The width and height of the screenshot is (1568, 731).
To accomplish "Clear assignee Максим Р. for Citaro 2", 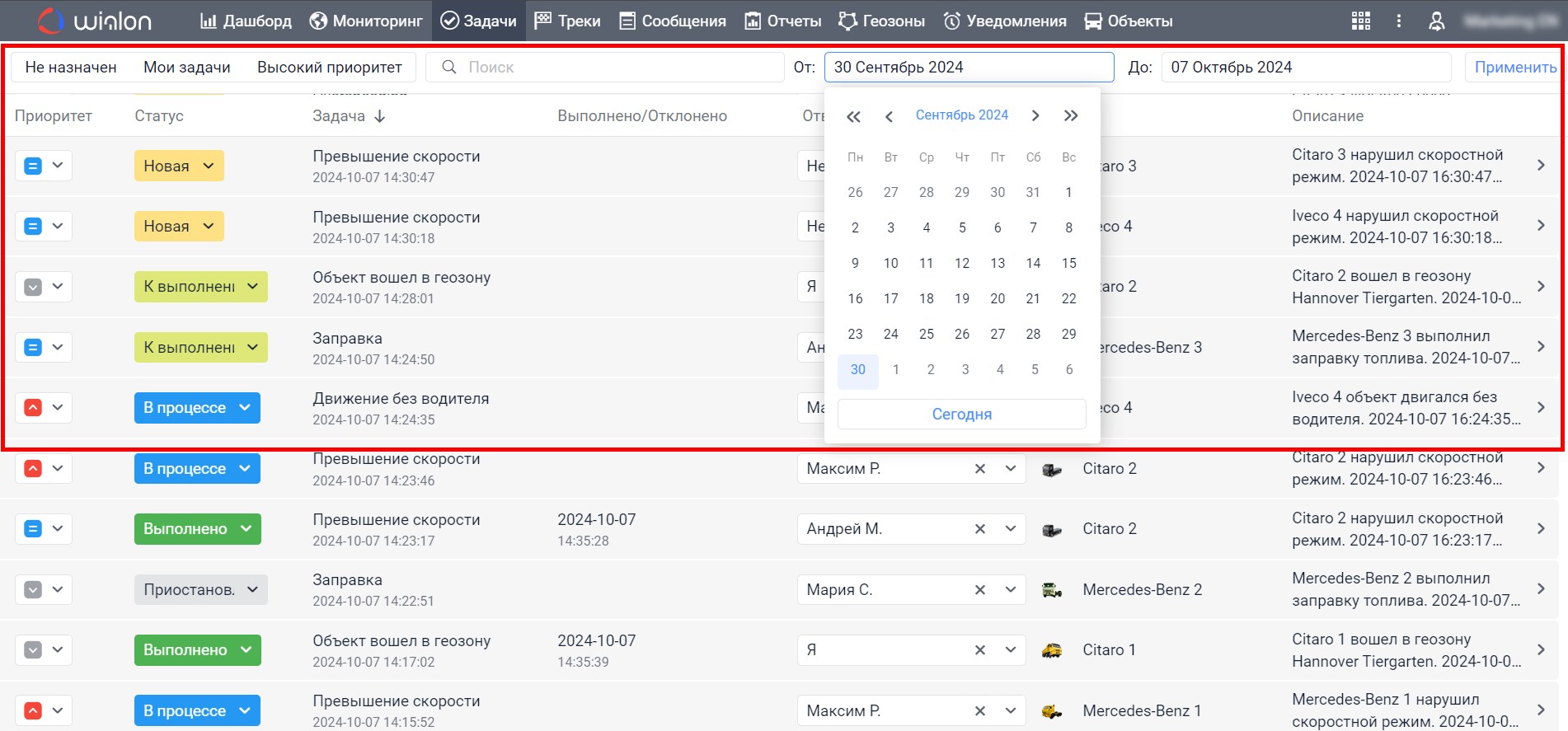I will (979, 469).
